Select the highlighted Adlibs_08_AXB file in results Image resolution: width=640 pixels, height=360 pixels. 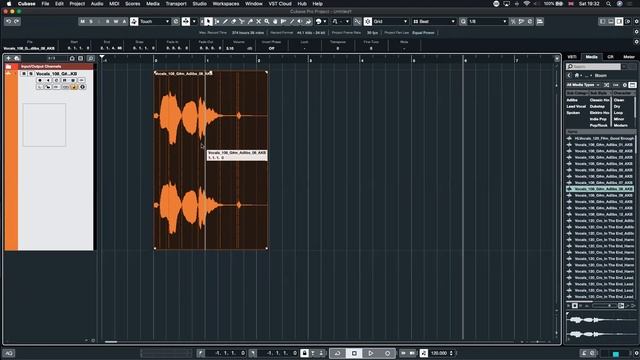pyautogui.click(x=600, y=189)
